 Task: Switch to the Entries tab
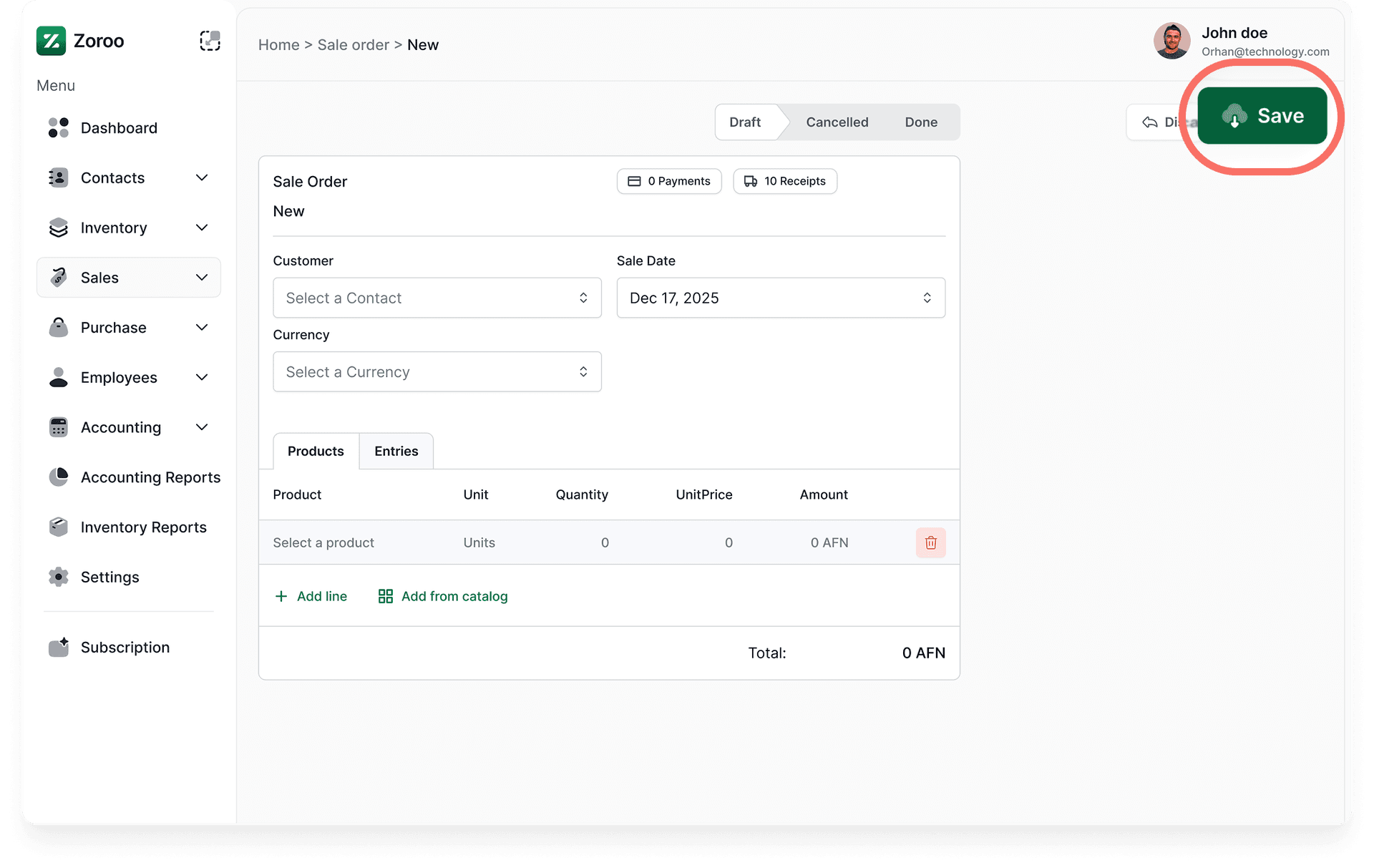tap(396, 451)
